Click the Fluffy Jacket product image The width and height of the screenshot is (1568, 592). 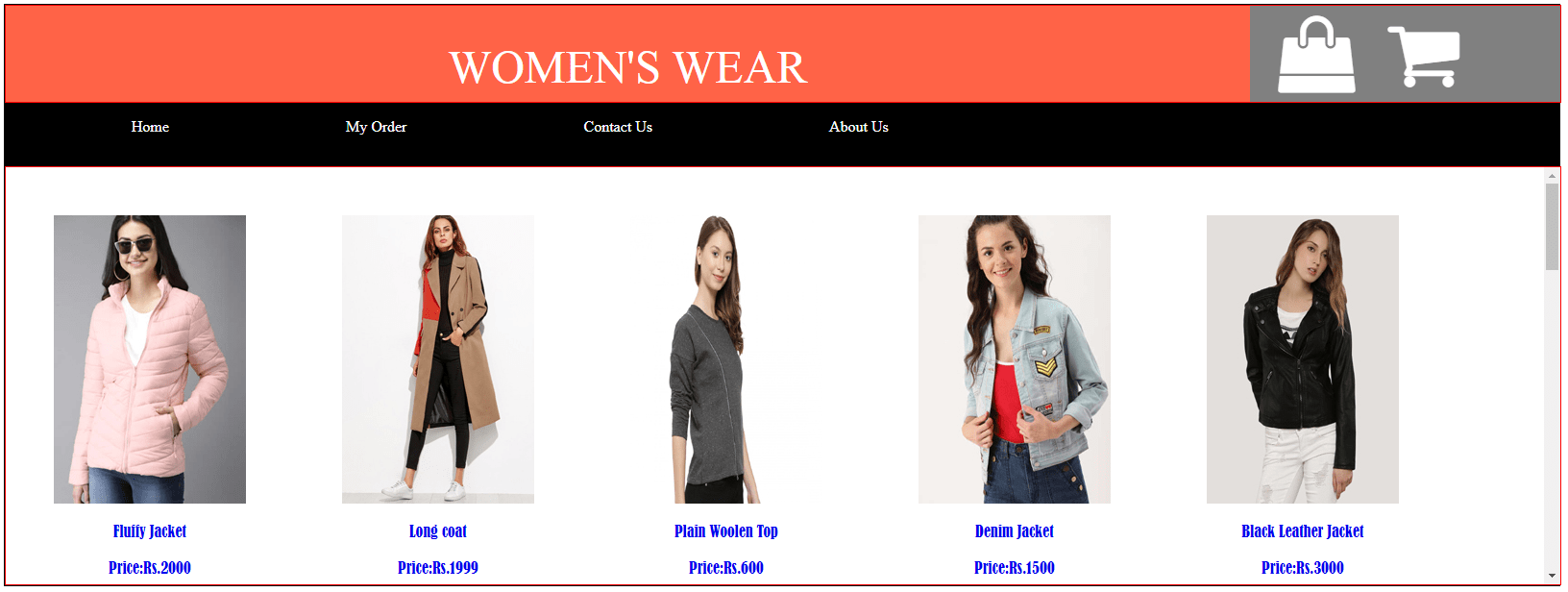tap(150, 359)
